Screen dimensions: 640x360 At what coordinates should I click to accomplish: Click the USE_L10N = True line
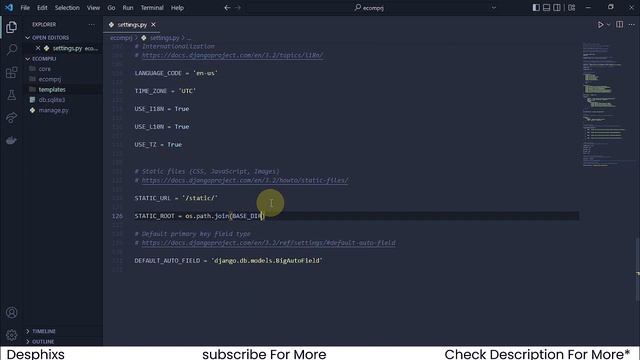(162, 127)
